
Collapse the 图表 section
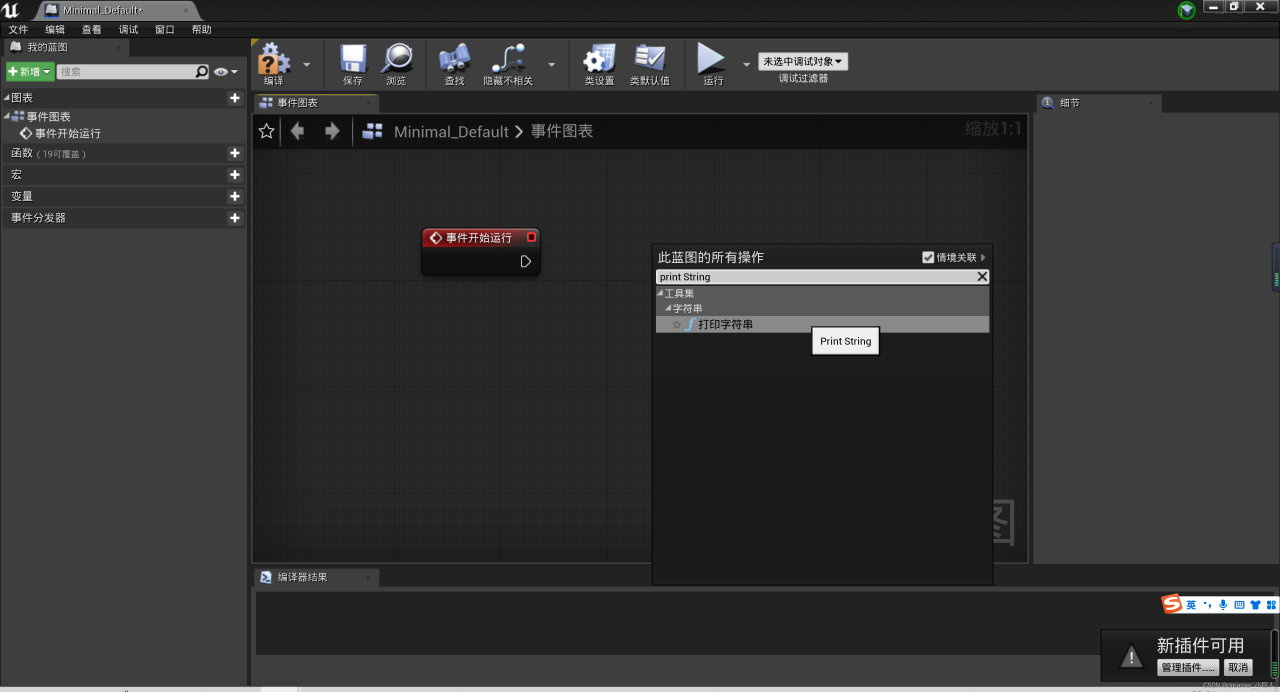(6, 98)
